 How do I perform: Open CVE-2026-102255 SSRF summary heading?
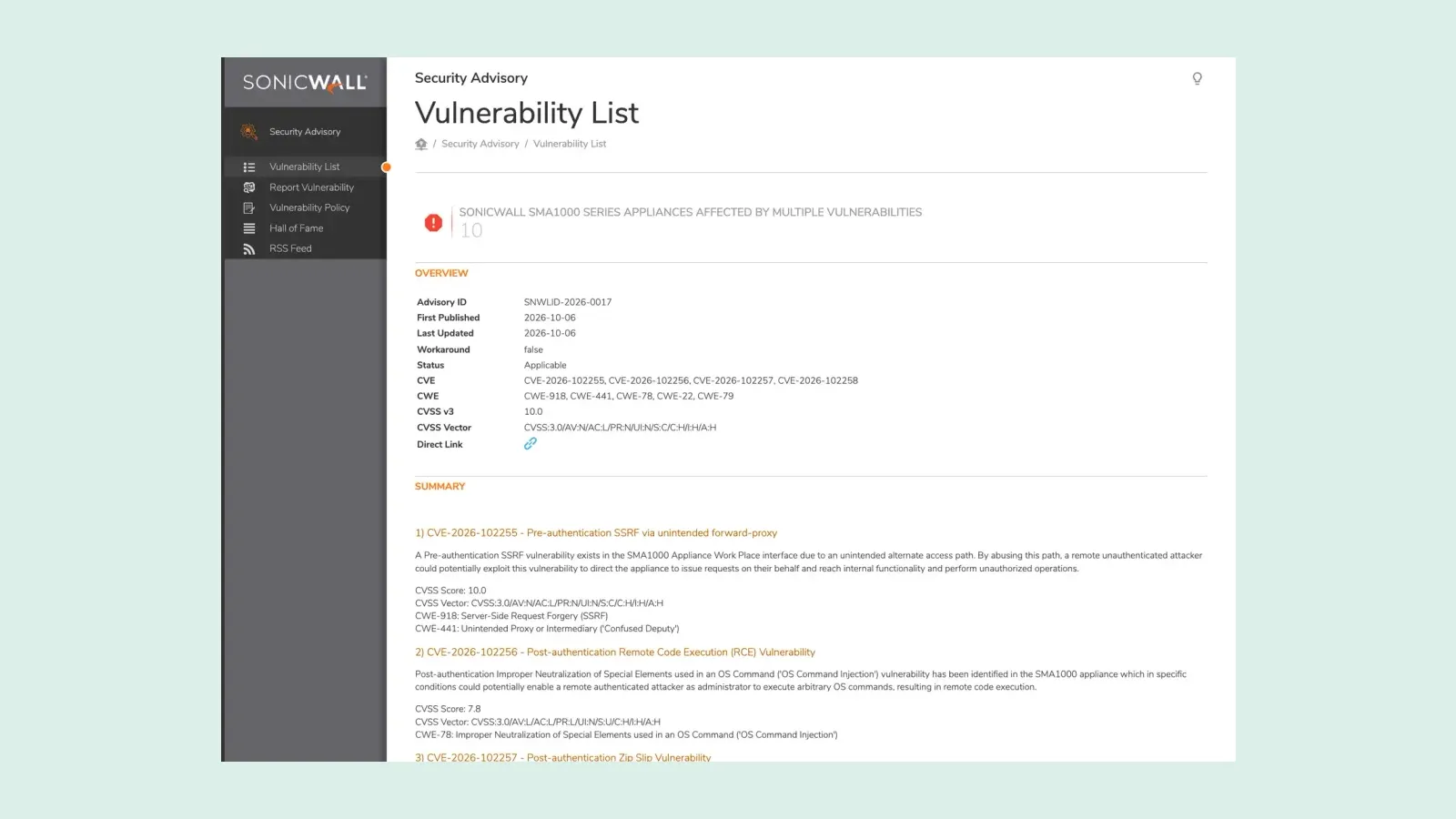pos(596,533)
